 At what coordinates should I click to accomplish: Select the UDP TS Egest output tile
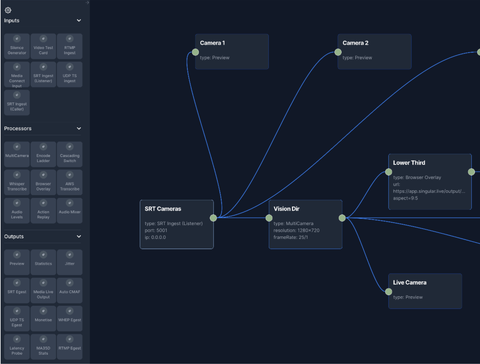tap(17, 319)
